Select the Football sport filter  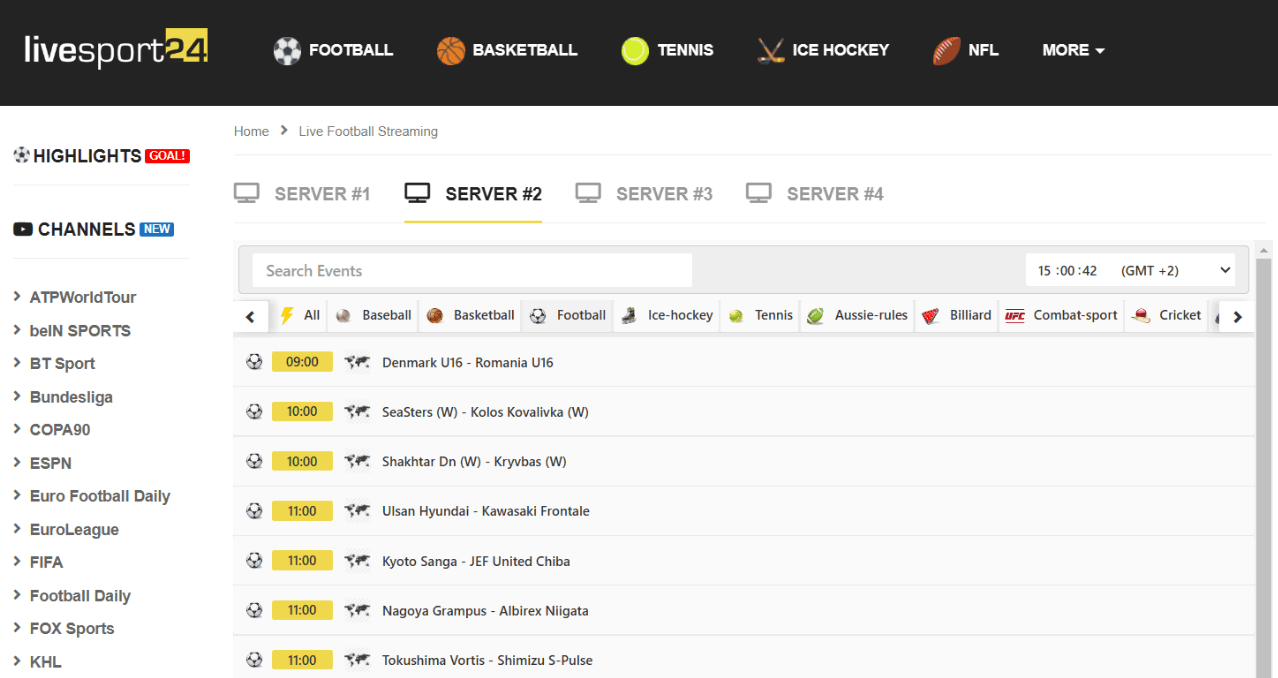tap(567, 315)
